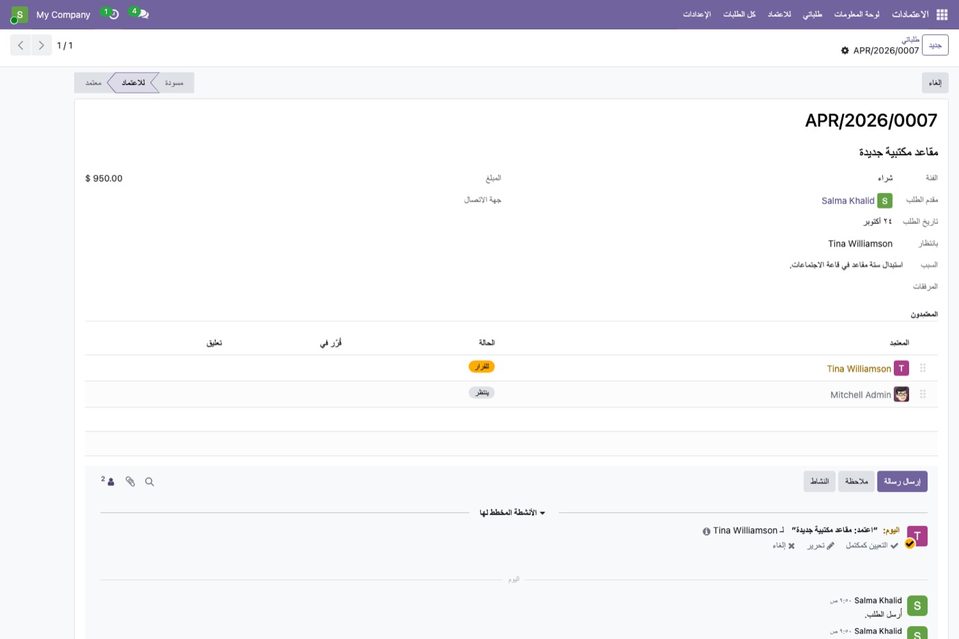Viewport: 959px width, 639px height.
Task: Open the كل الطلبات menu item
Action: pyautogui.click(x=739, y=14)
